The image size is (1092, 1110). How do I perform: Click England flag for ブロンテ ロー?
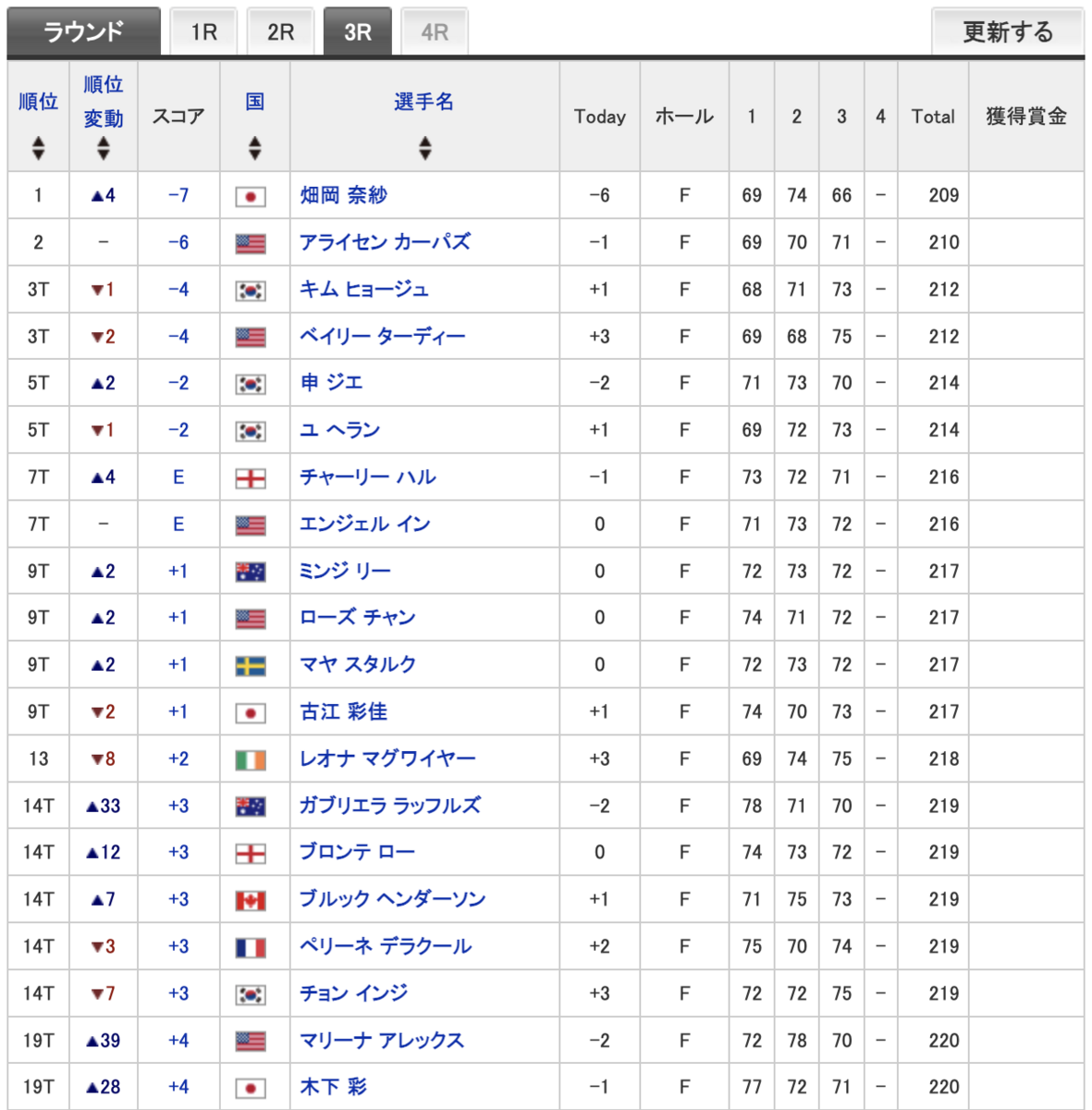pyautogui.click(x=251, y=854)
